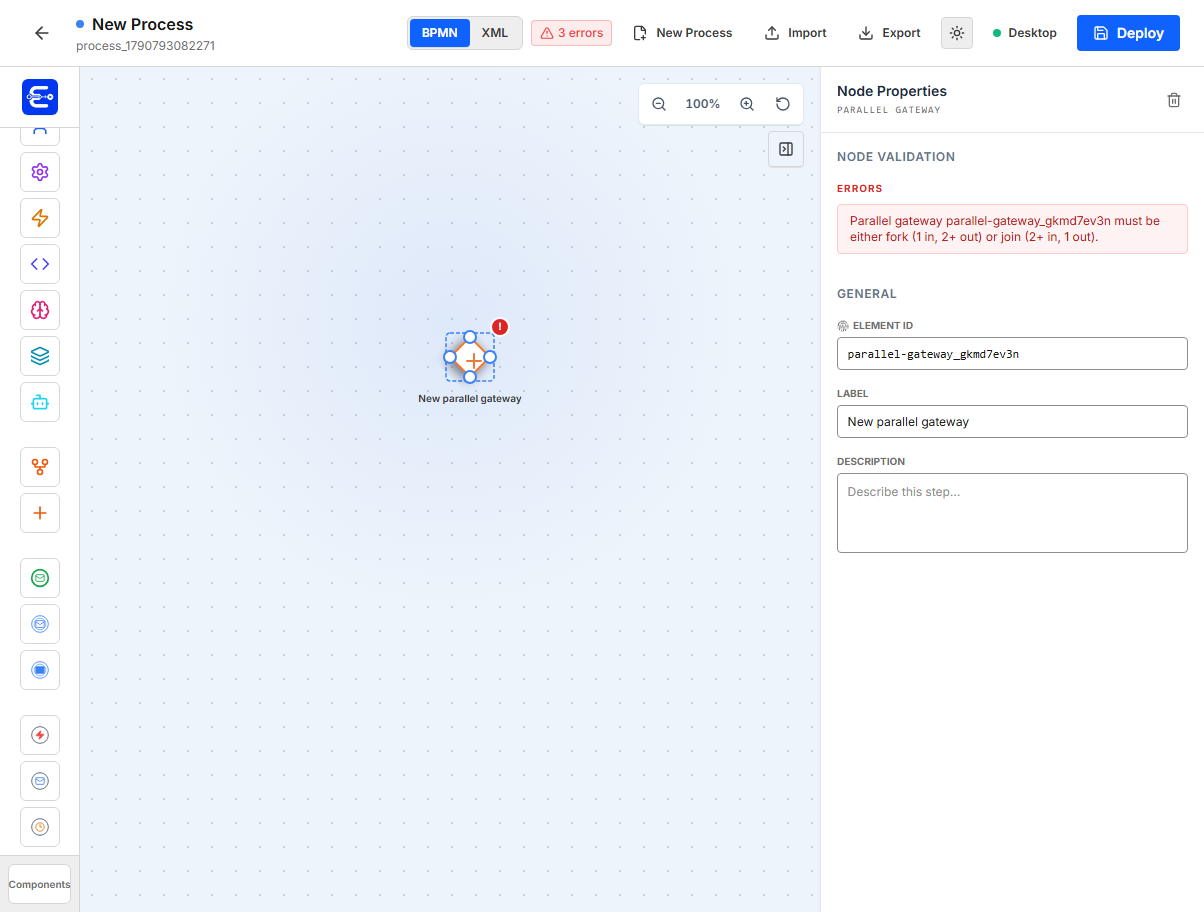Click the 100% zoom level
The width and height of the screenshot is (1204, 912).
(x=703, y=104)
